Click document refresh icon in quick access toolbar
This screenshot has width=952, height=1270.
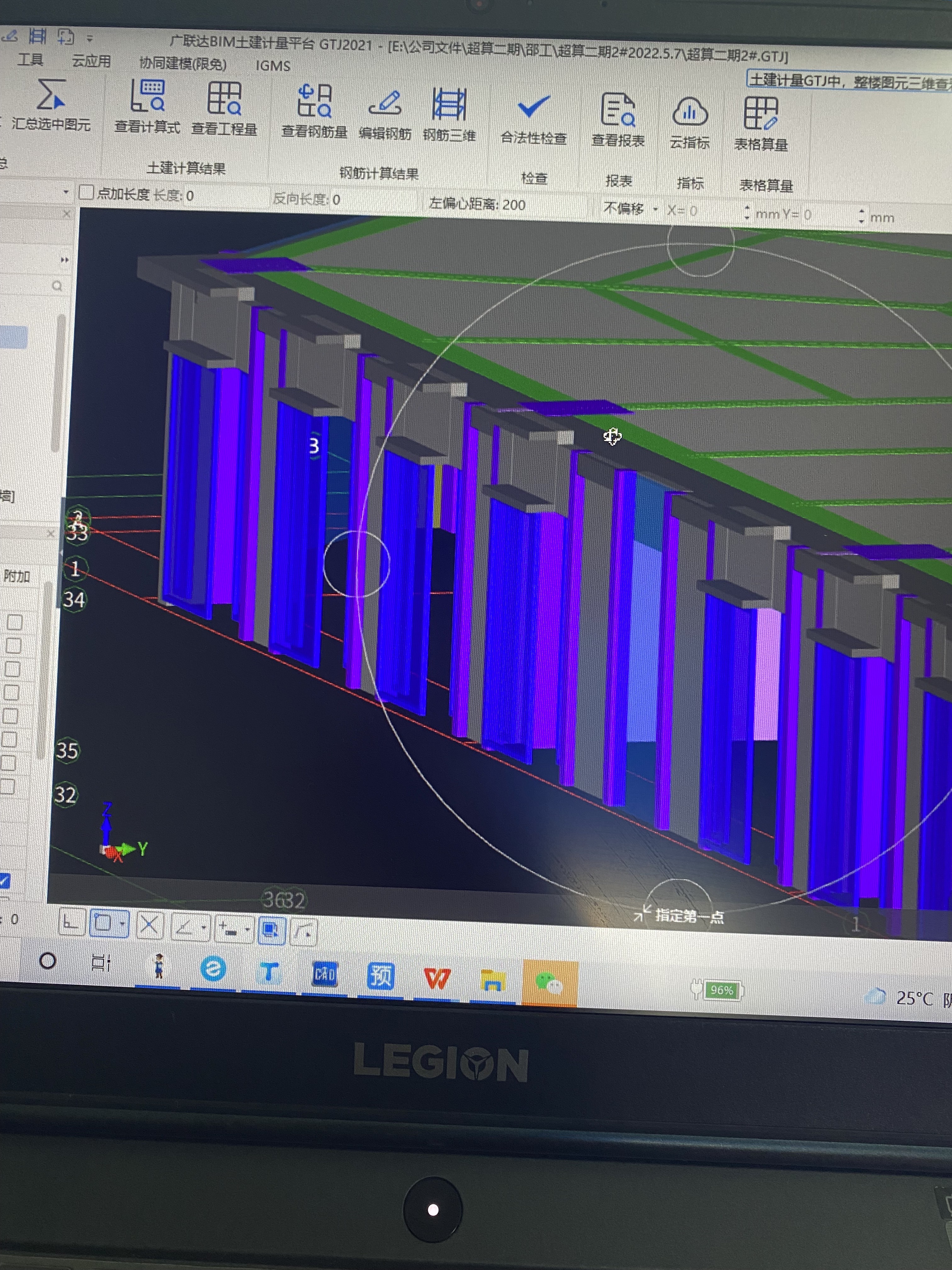pyautogui.click(x=66, y=37)
